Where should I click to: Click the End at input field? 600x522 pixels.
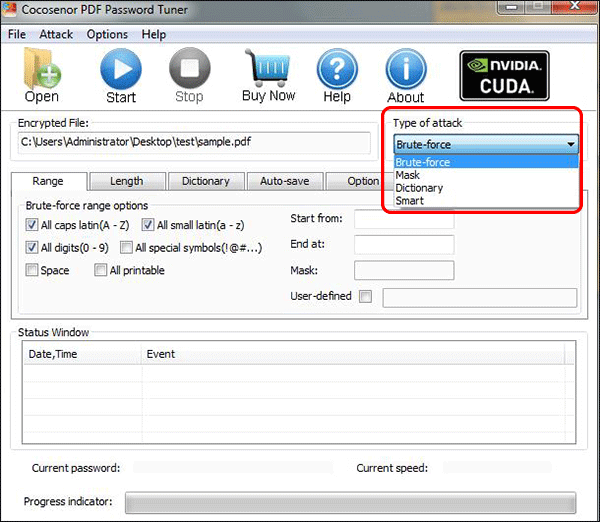tap(404, 245)
